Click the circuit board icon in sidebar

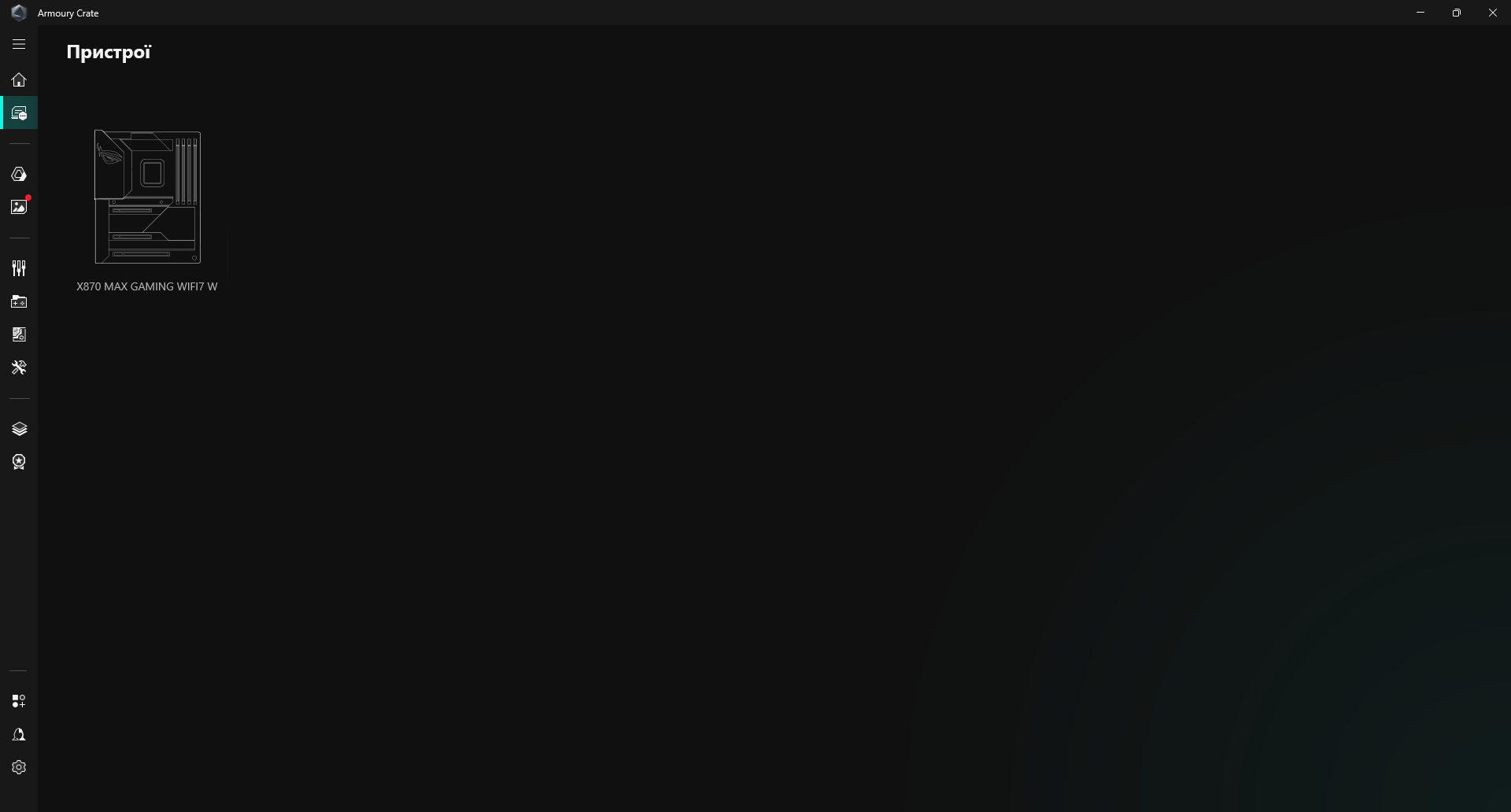tap(19, 334)
